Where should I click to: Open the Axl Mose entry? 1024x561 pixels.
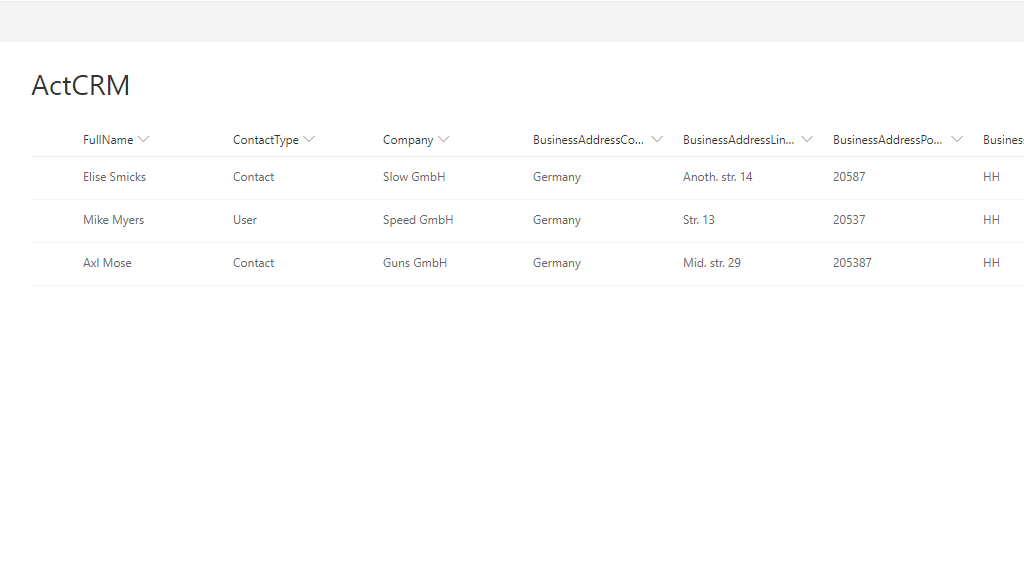click(x=107, y=263)
